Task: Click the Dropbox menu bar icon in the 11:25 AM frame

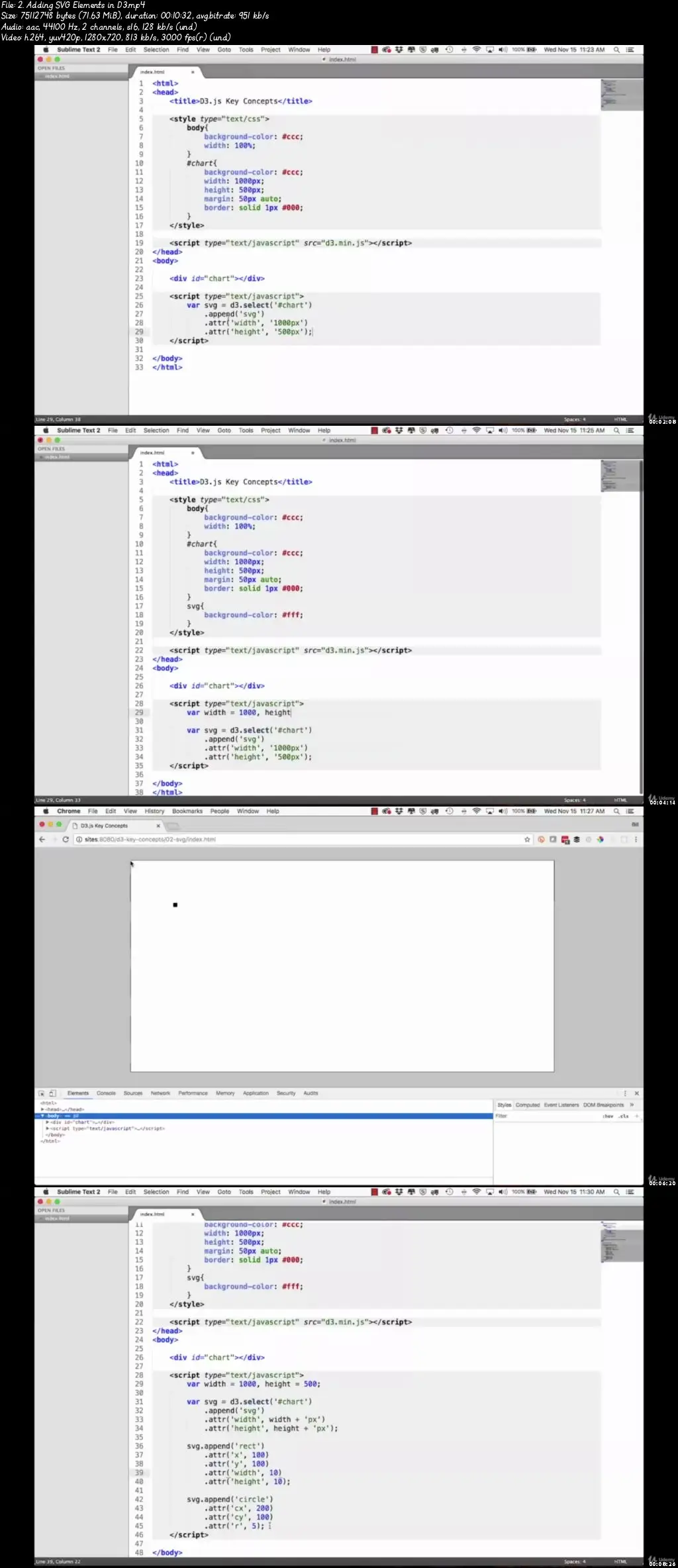Action: click(x=399, y=430)
